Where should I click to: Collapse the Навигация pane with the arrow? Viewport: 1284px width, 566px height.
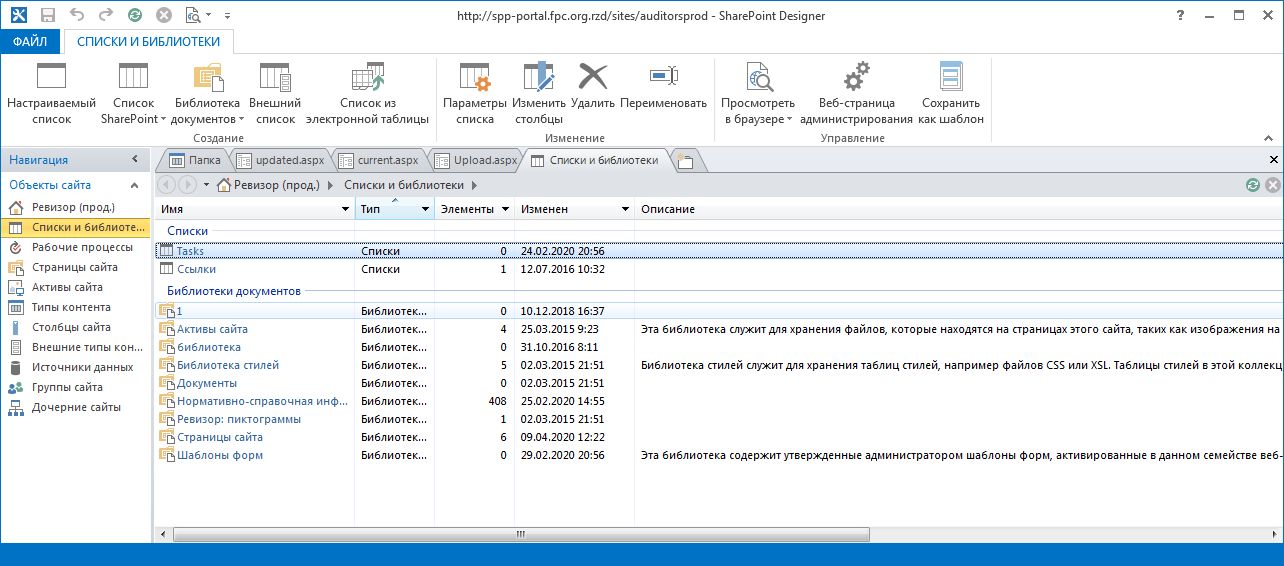135,160
